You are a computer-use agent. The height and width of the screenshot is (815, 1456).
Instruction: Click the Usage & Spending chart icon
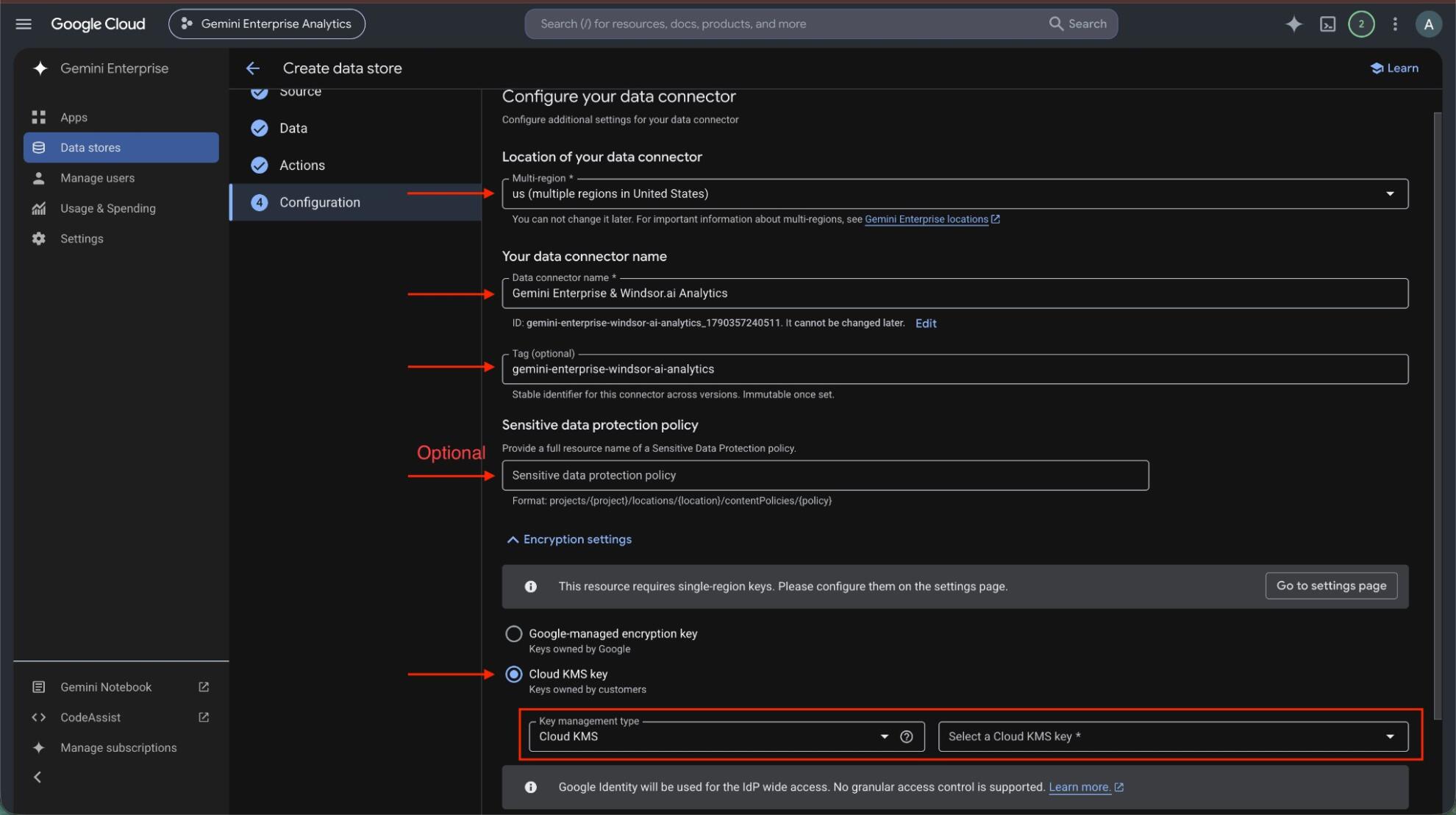39,208
